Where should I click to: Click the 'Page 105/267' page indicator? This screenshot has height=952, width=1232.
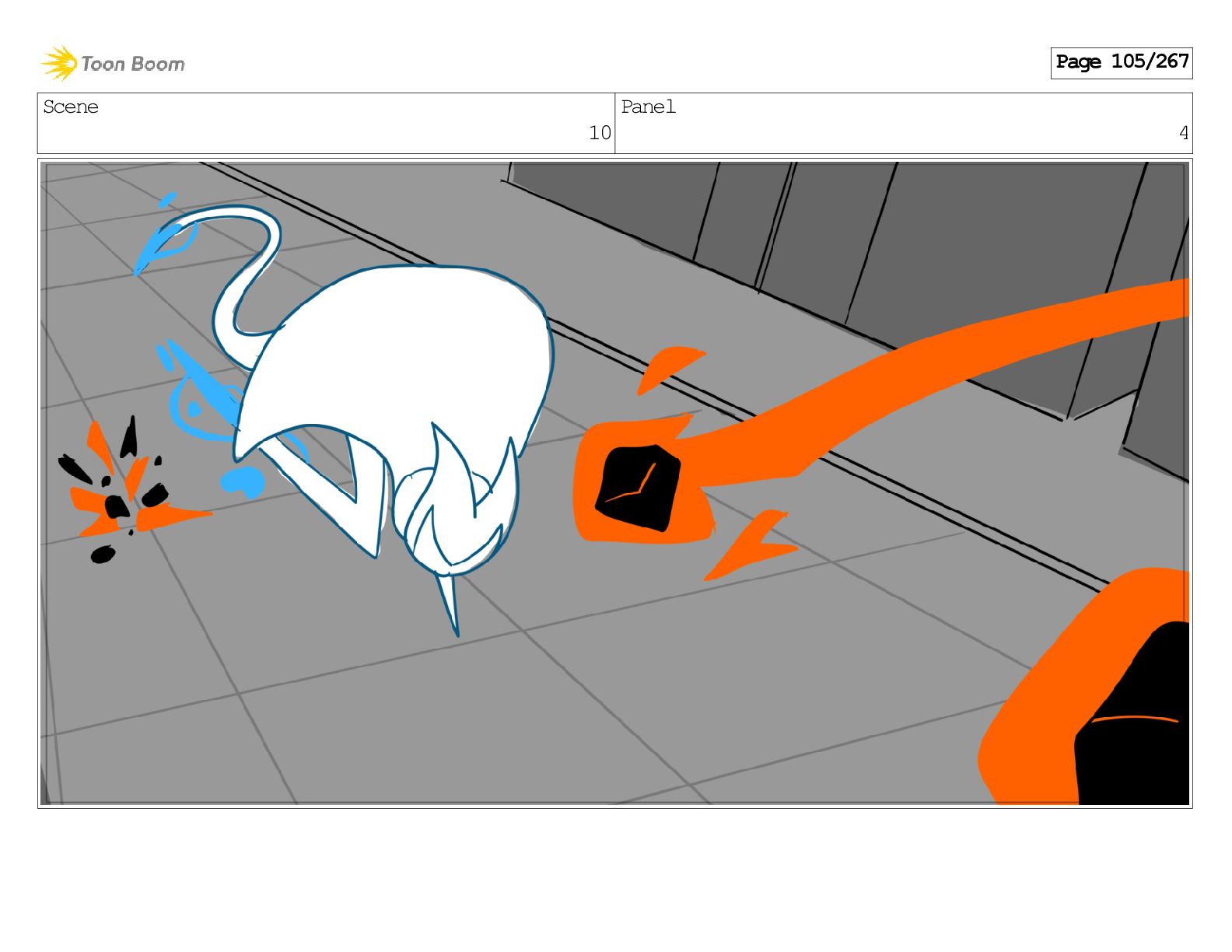coord(1121,62)
